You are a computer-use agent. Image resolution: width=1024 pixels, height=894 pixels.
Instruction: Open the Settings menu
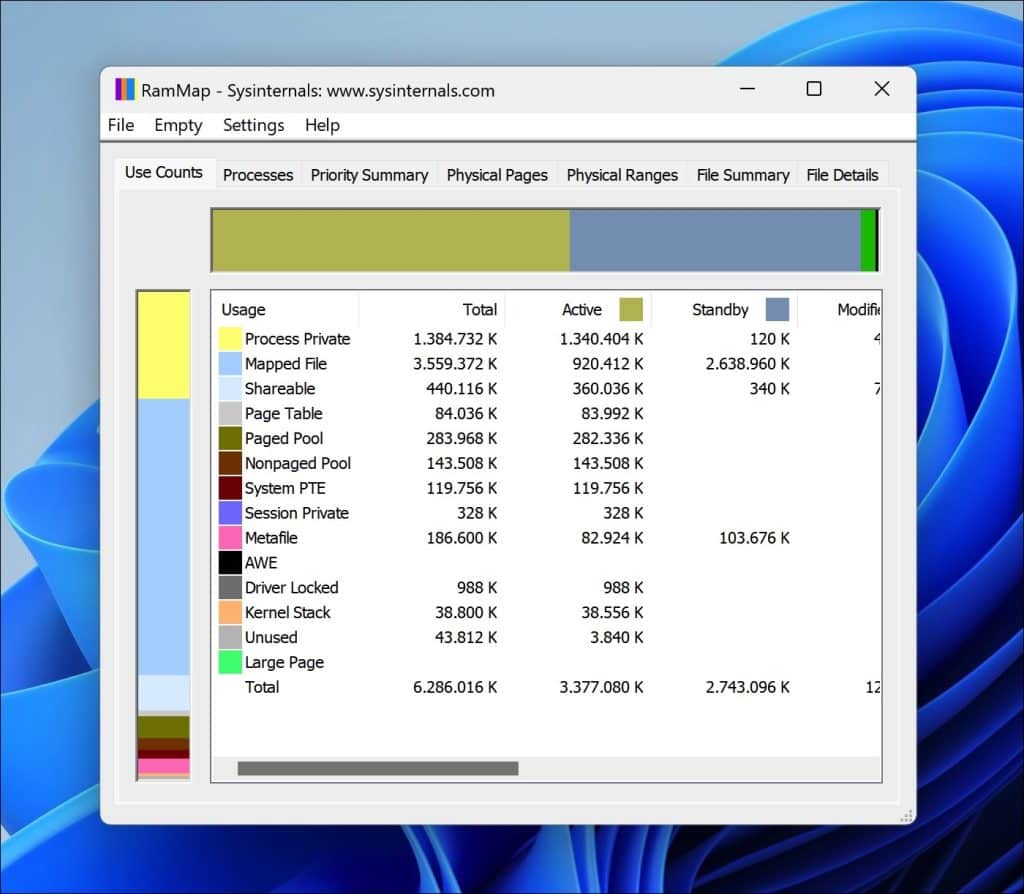[x=253, y=125]
